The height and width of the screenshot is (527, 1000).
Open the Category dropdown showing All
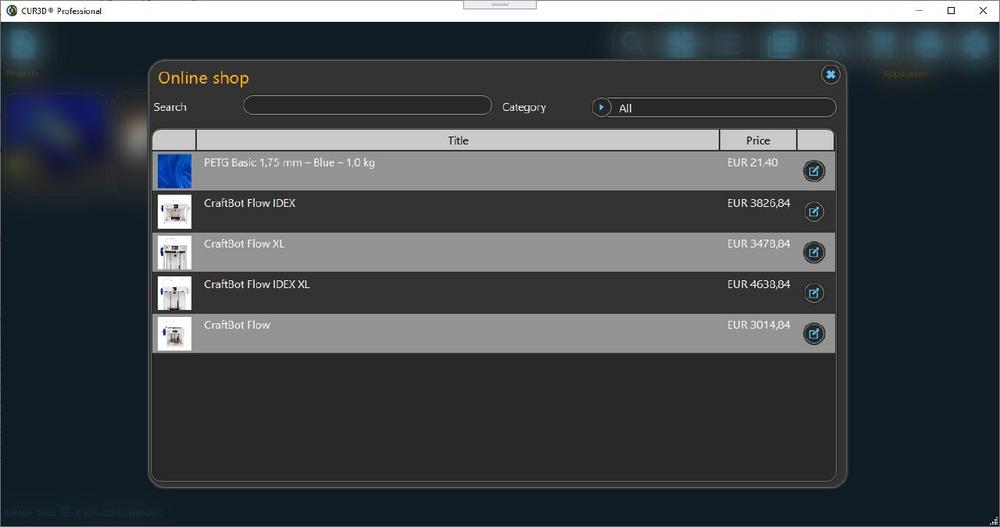714,107
